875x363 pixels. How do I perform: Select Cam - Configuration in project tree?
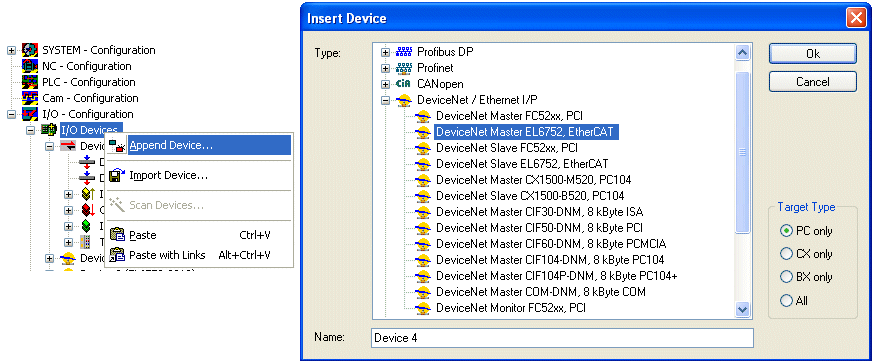[90, 98]
